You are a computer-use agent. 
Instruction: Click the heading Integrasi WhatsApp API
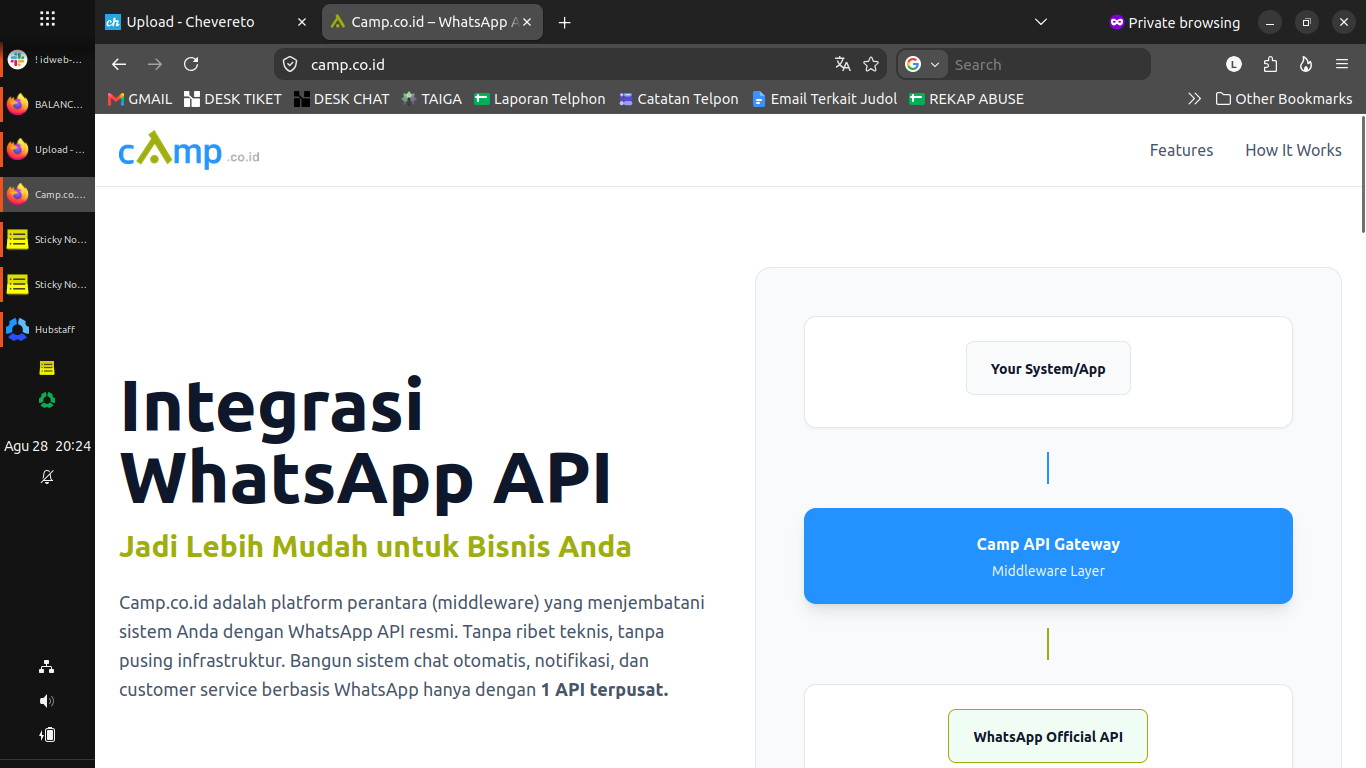[365, 442]
